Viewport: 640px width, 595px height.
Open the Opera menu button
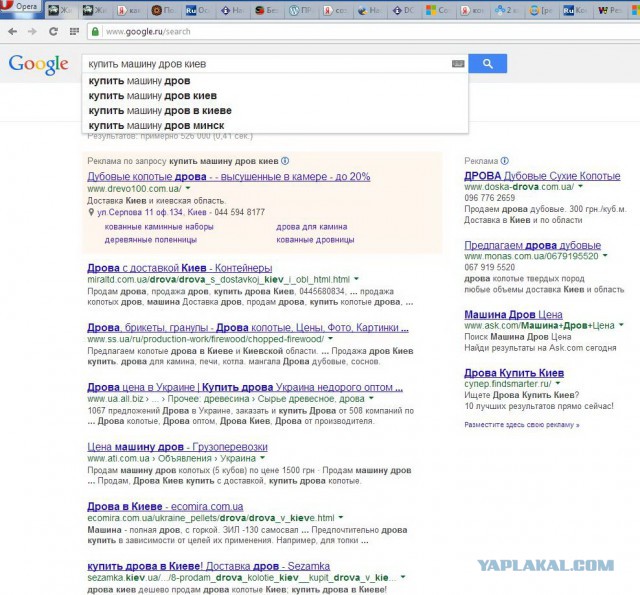[21, 7]
